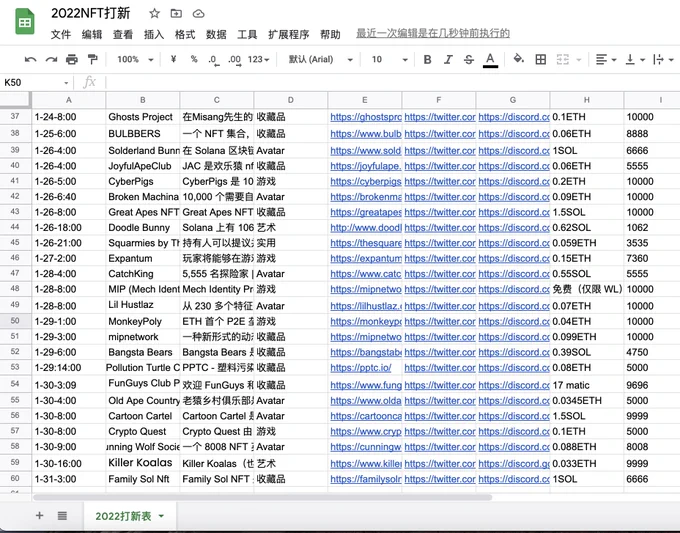Open CyberPigs website link
680x533 pixels.
366,181
